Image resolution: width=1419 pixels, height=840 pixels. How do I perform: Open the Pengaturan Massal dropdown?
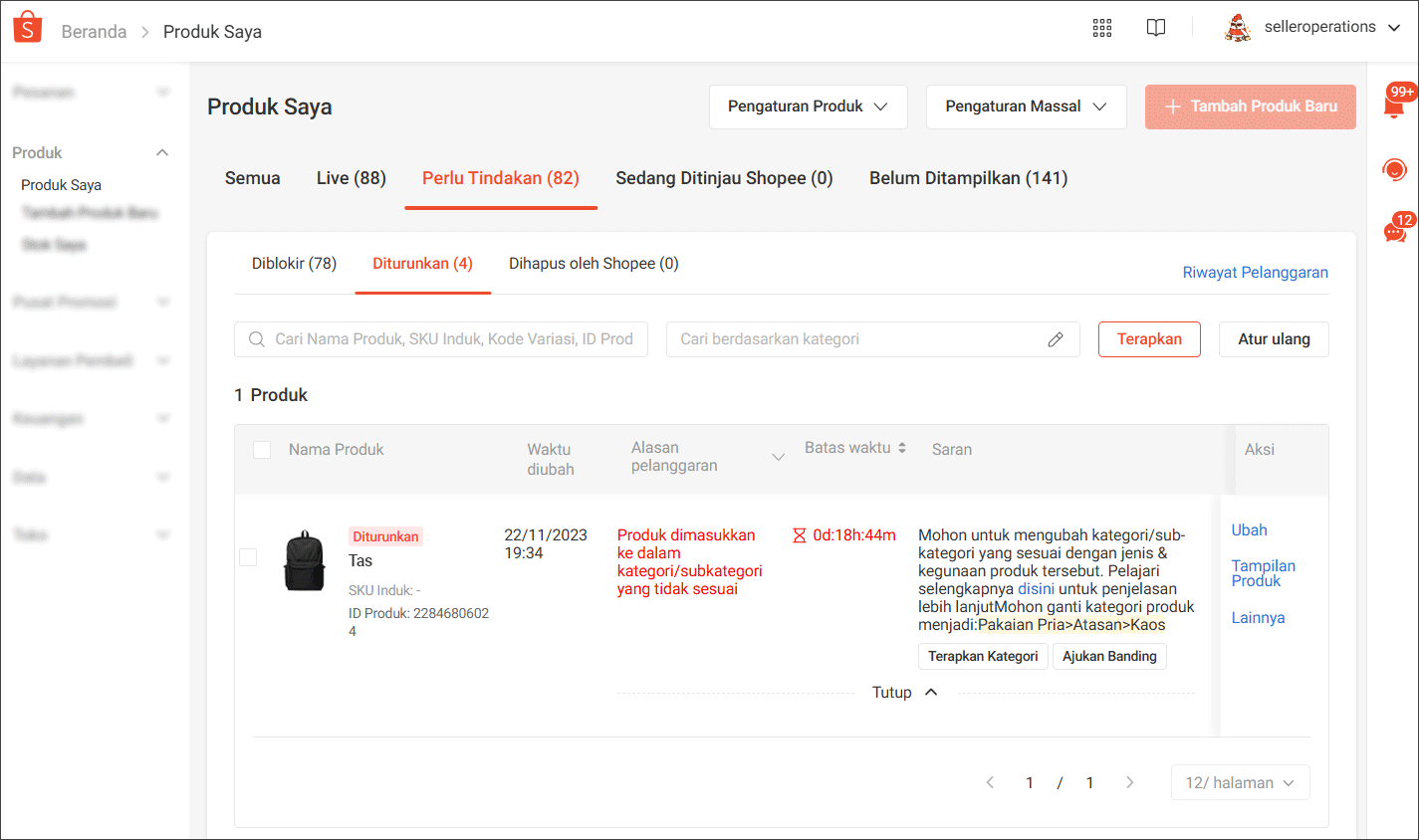1026,106
